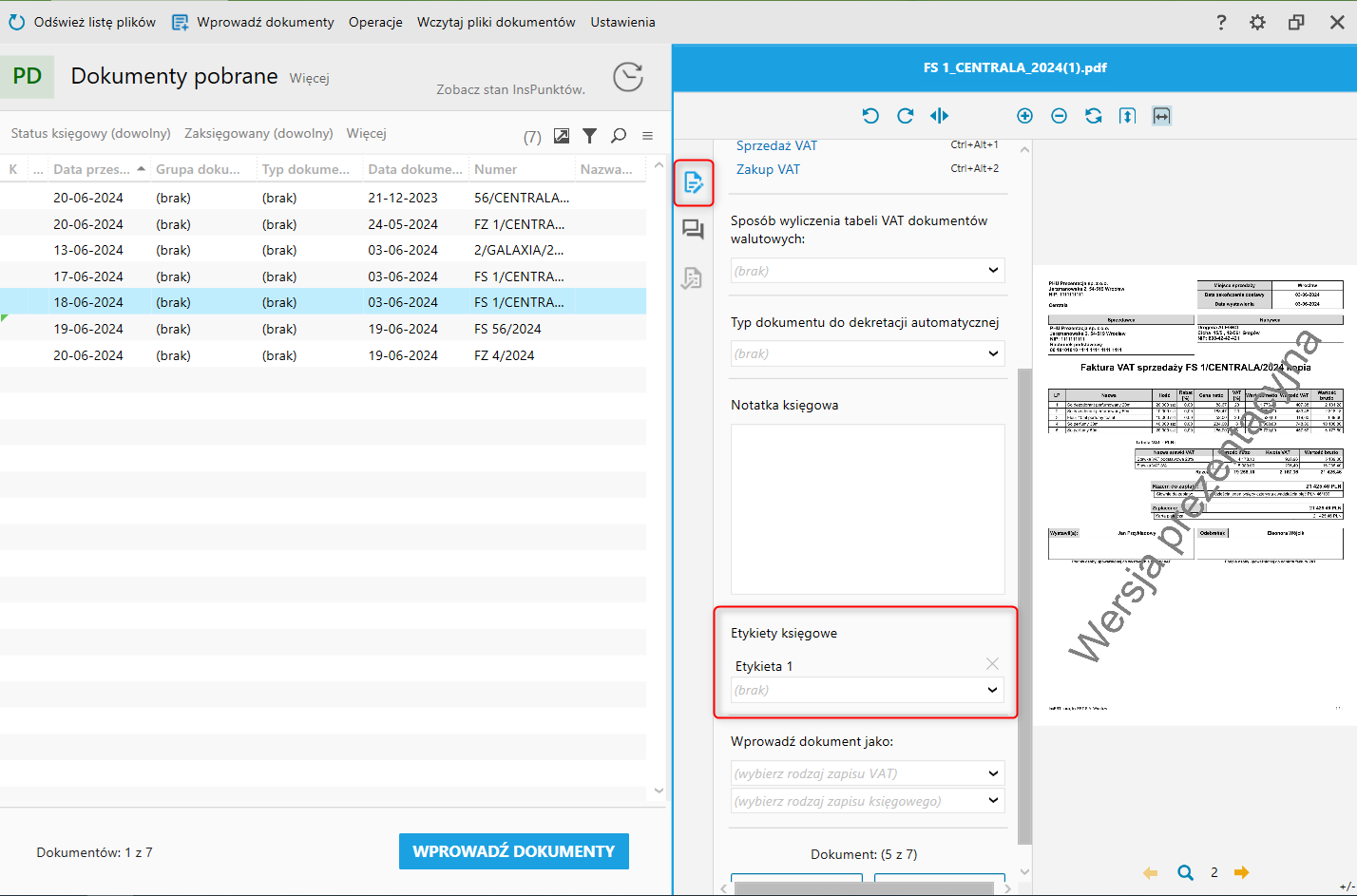This screenshot has width=1357, height=896.
Task: Go to next PDF page arrow
Action: pos(1241,872)
